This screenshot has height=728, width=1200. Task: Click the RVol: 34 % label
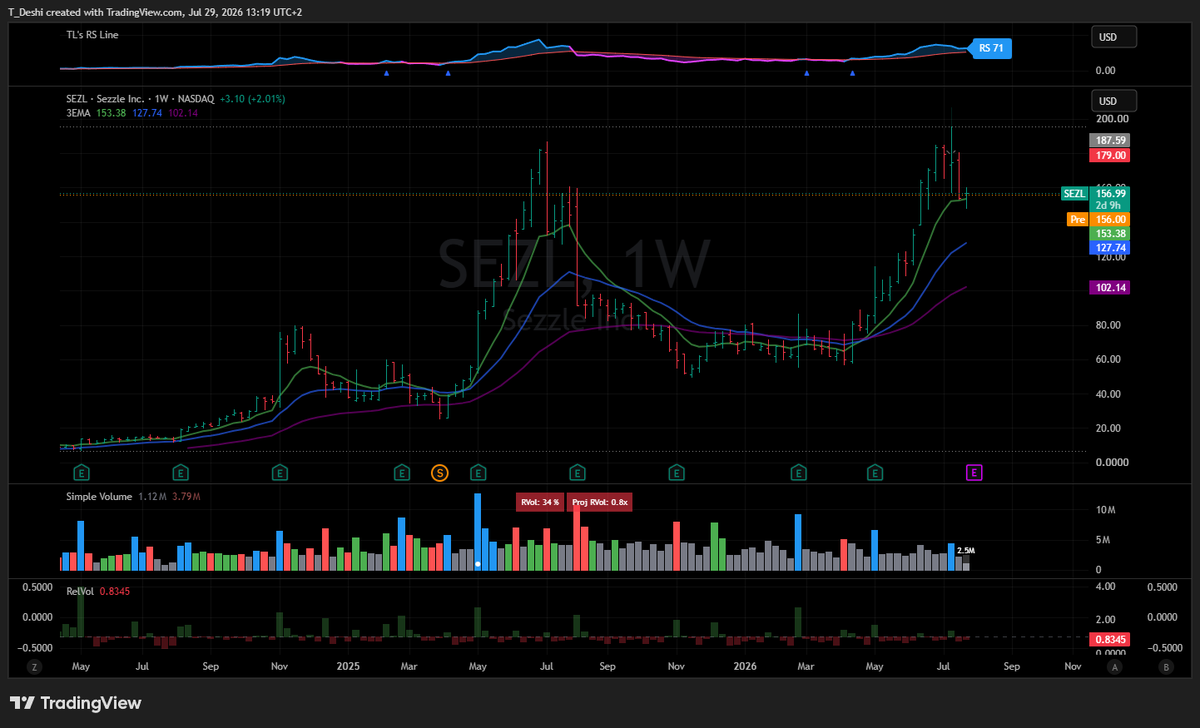(x=539, y=502)
